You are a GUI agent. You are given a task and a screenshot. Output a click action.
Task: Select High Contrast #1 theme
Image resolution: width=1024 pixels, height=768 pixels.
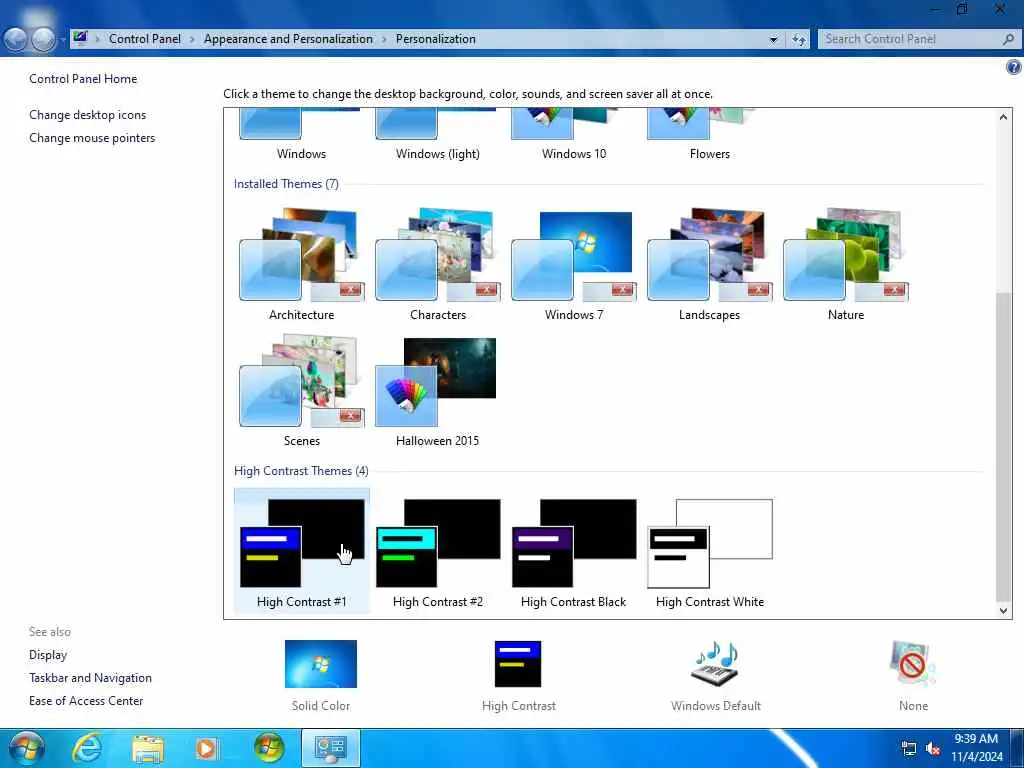(x=301, y=551)
